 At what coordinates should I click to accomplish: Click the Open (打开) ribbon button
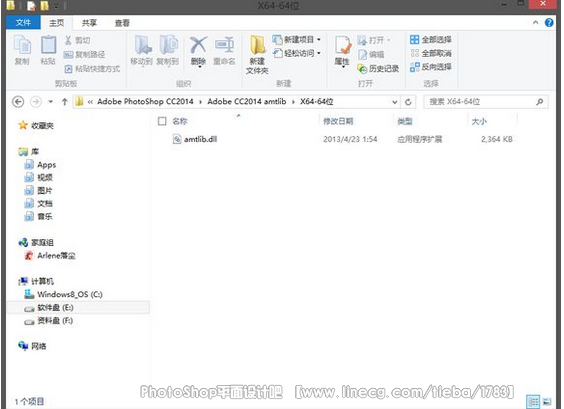[x=374, y=40]
